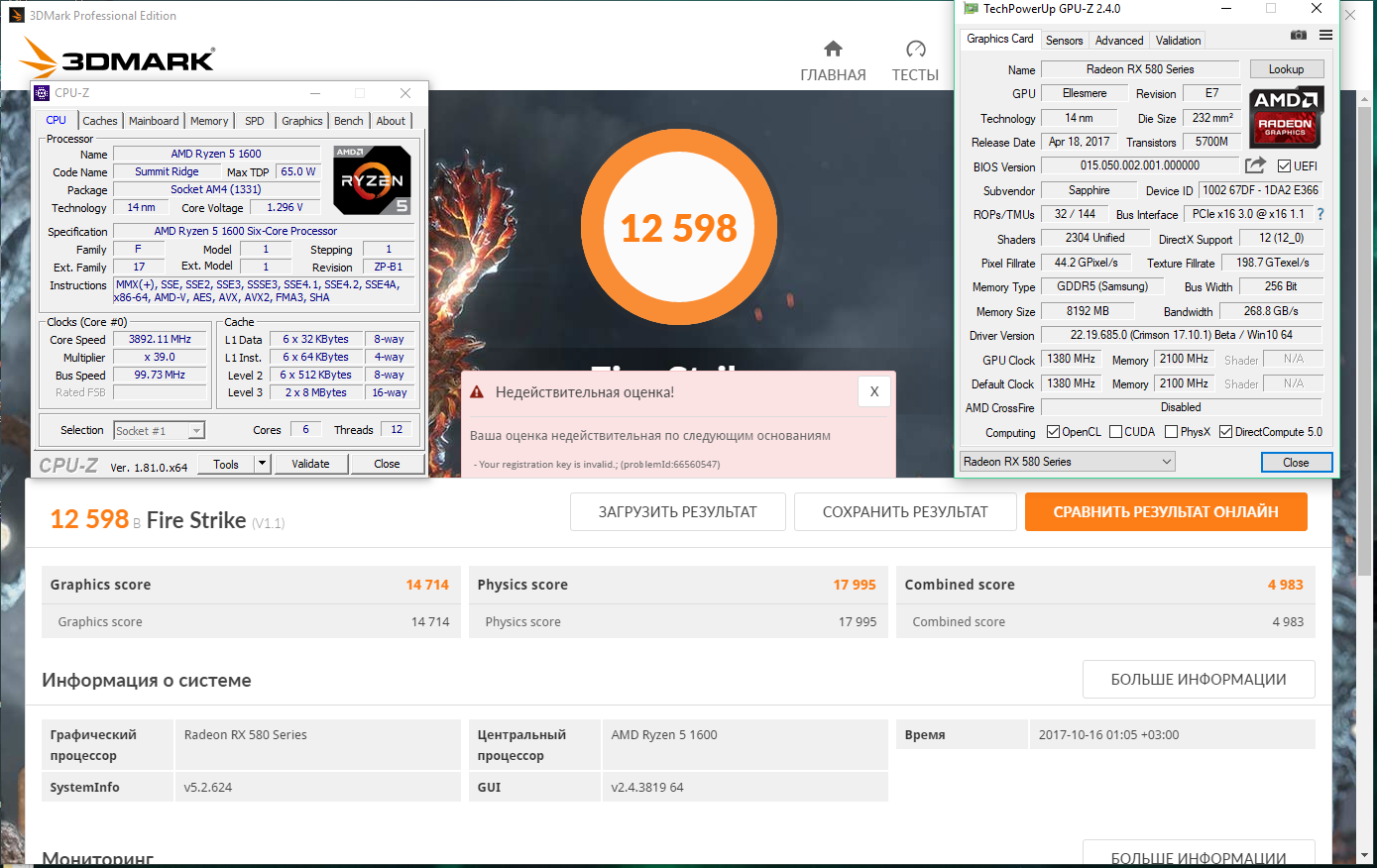Click the BIOS Version field in GPU-Z

point(1140,165)
